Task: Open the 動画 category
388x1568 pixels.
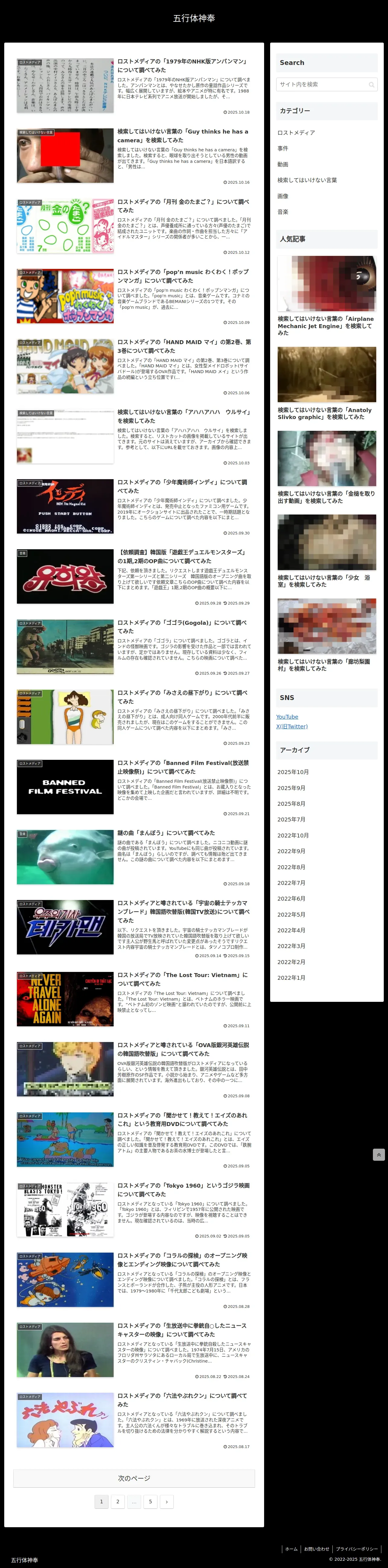Action: click(283, 164)
